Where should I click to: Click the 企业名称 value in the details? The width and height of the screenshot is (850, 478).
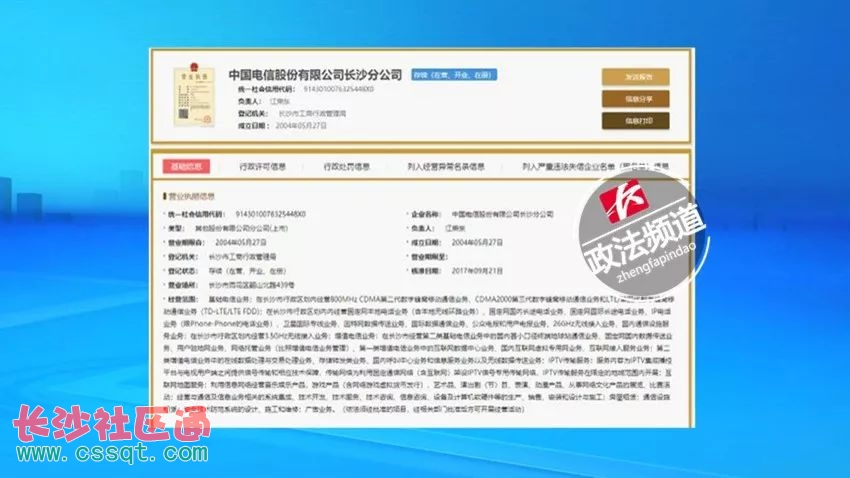point(503,214)
